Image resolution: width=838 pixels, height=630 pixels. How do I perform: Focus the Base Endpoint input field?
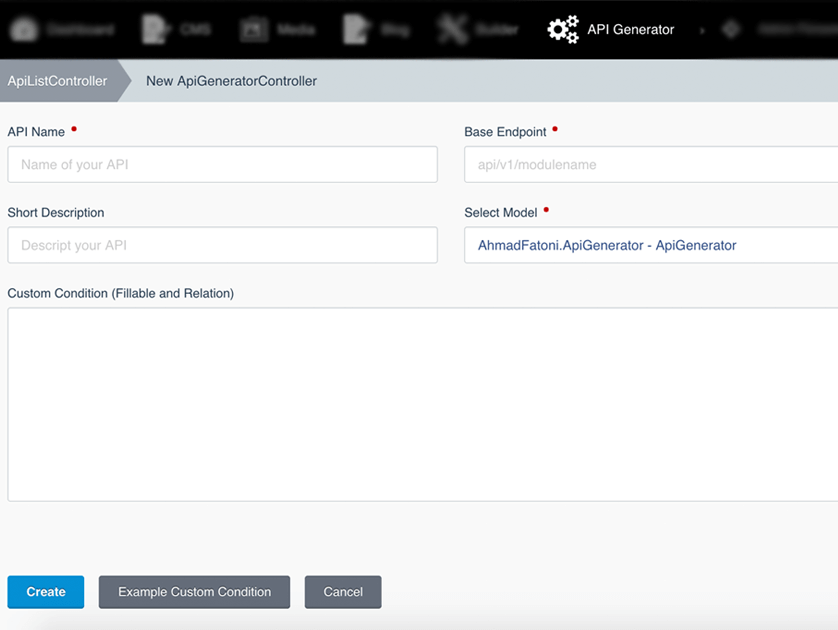click(651, 165)
